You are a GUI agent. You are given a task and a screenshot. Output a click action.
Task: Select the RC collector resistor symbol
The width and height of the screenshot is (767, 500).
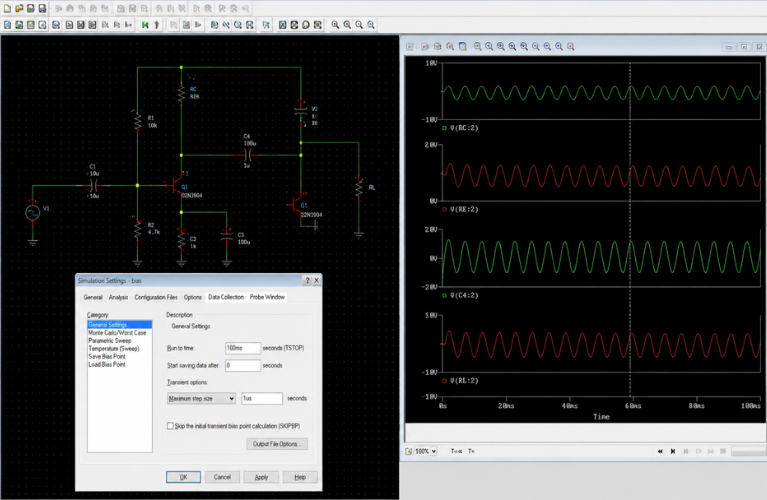pyautogui.click(x=181, y=93)
